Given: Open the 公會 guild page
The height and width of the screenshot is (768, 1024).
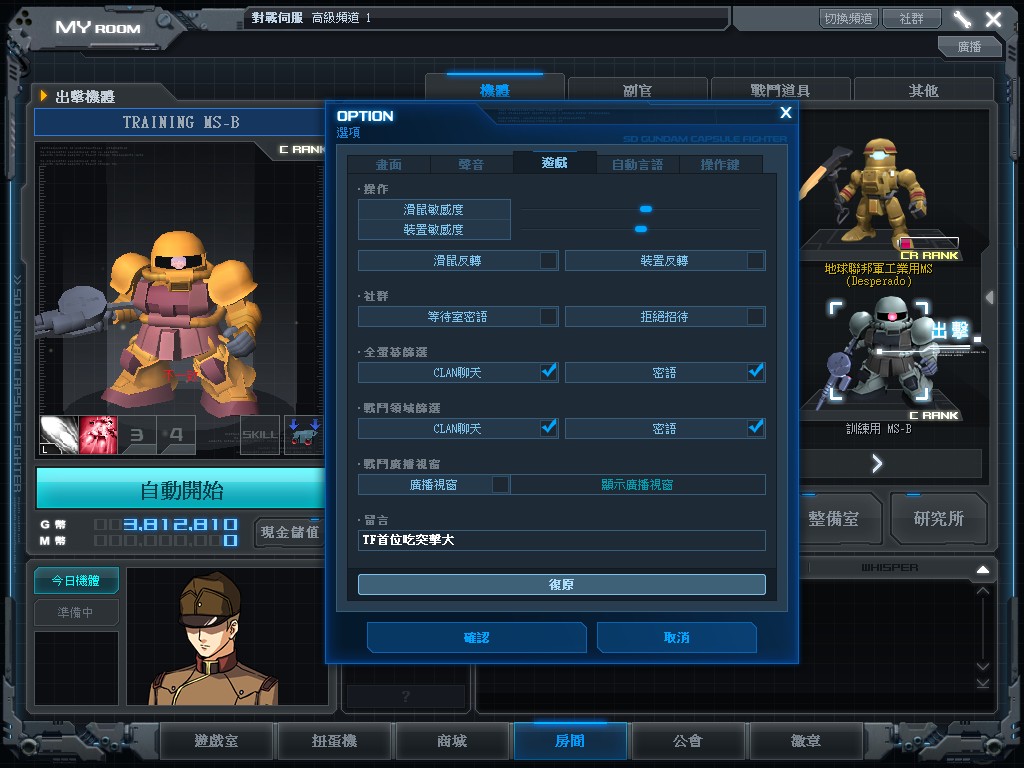Looking at the screenshot, I should click(x=688, y=741).
